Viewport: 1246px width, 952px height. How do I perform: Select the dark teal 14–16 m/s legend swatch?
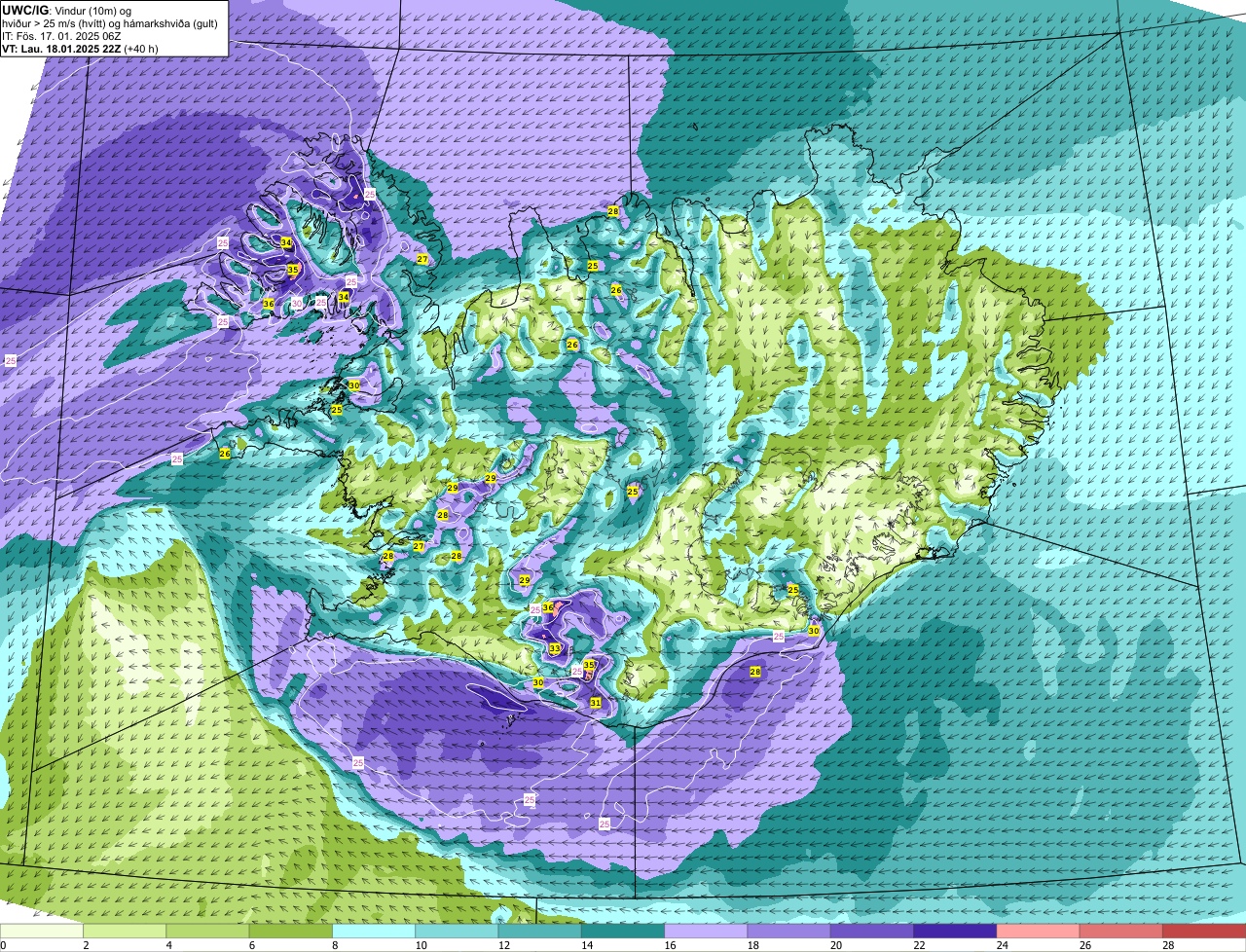coord(623,931)
